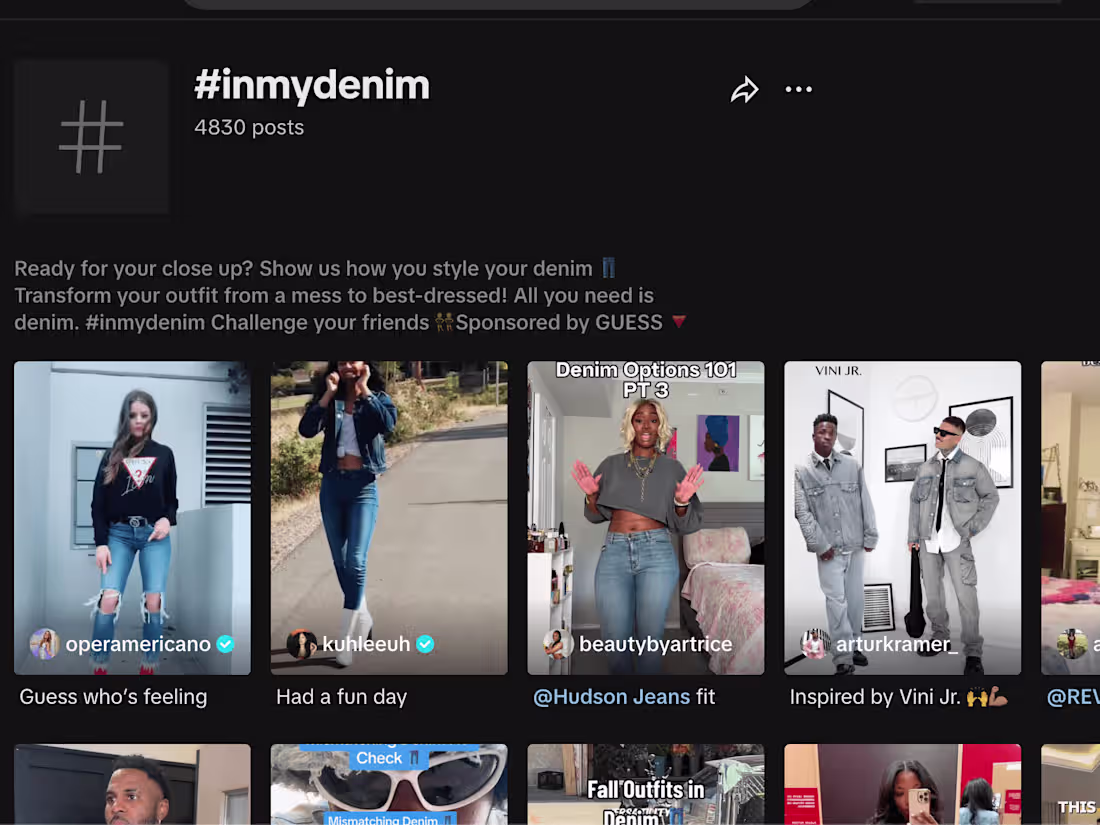Play the "Guess who's feeling" video
1100x825 pixels.
131,500
